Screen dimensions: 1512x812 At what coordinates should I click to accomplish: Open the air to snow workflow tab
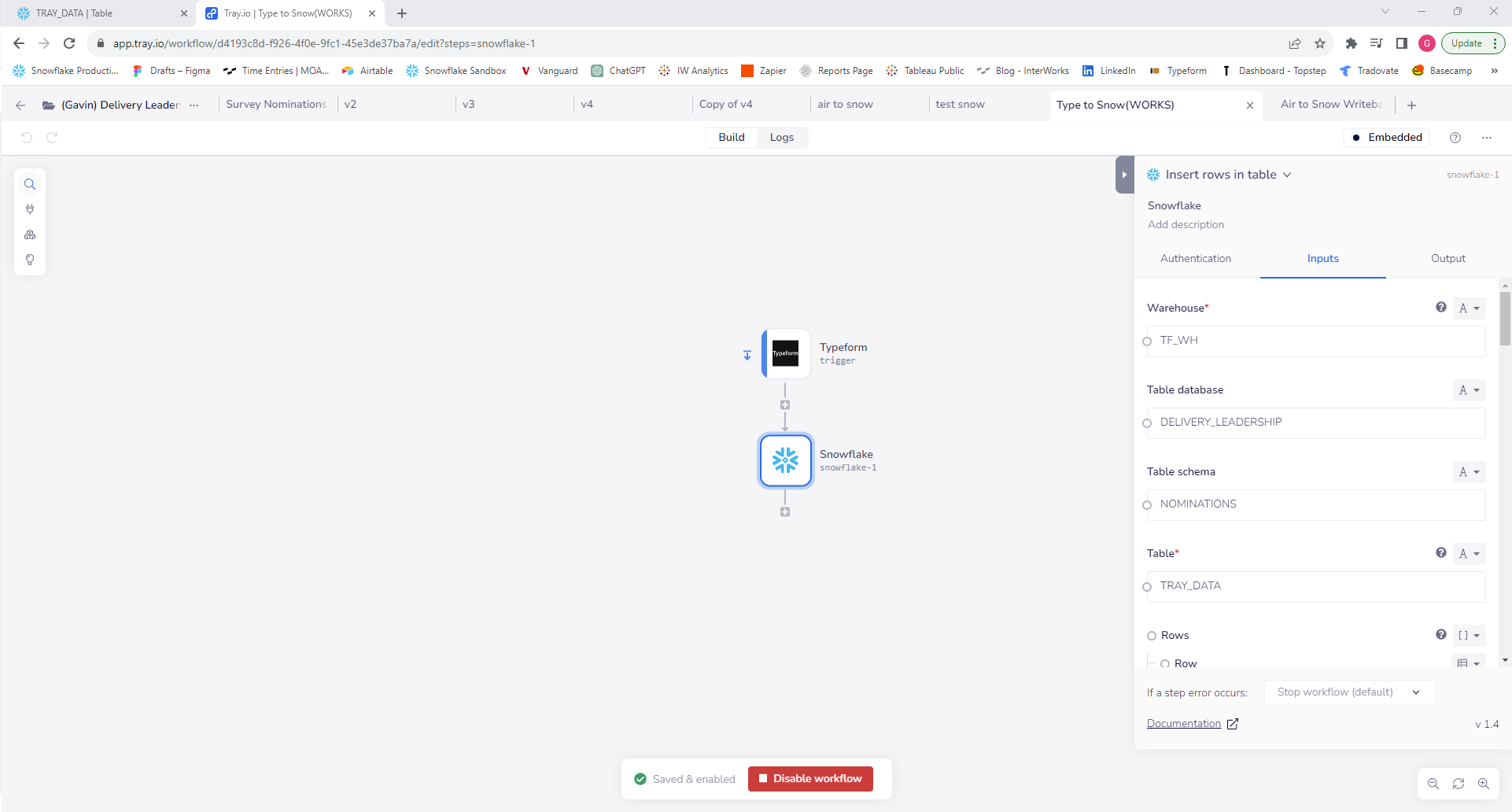click(x=845, y=104)
